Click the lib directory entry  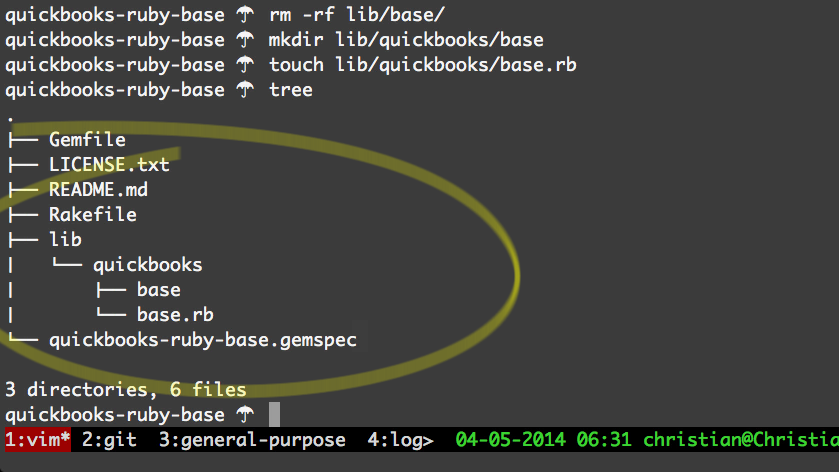[65, 240]
